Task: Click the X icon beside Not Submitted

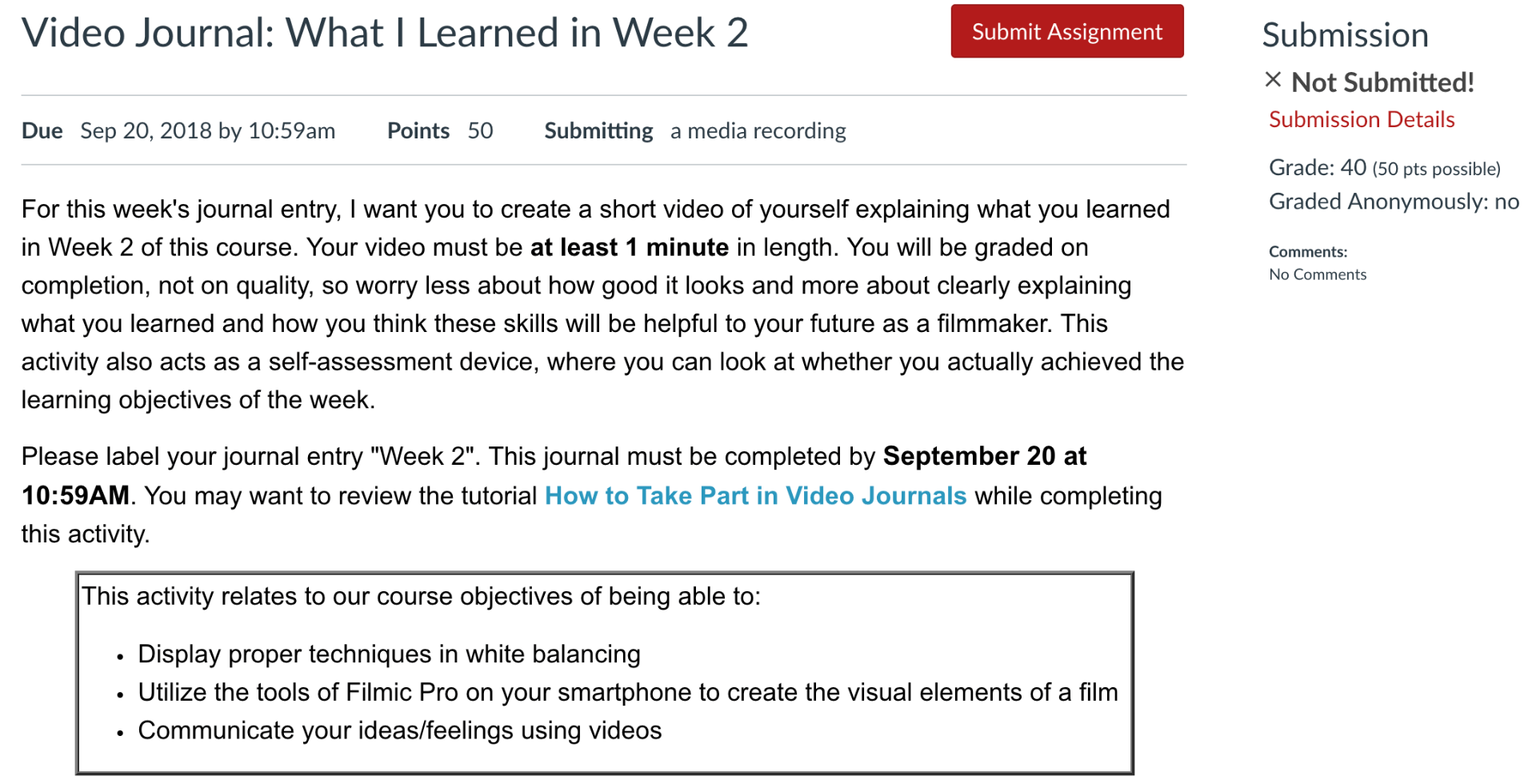Action: 1273,79
